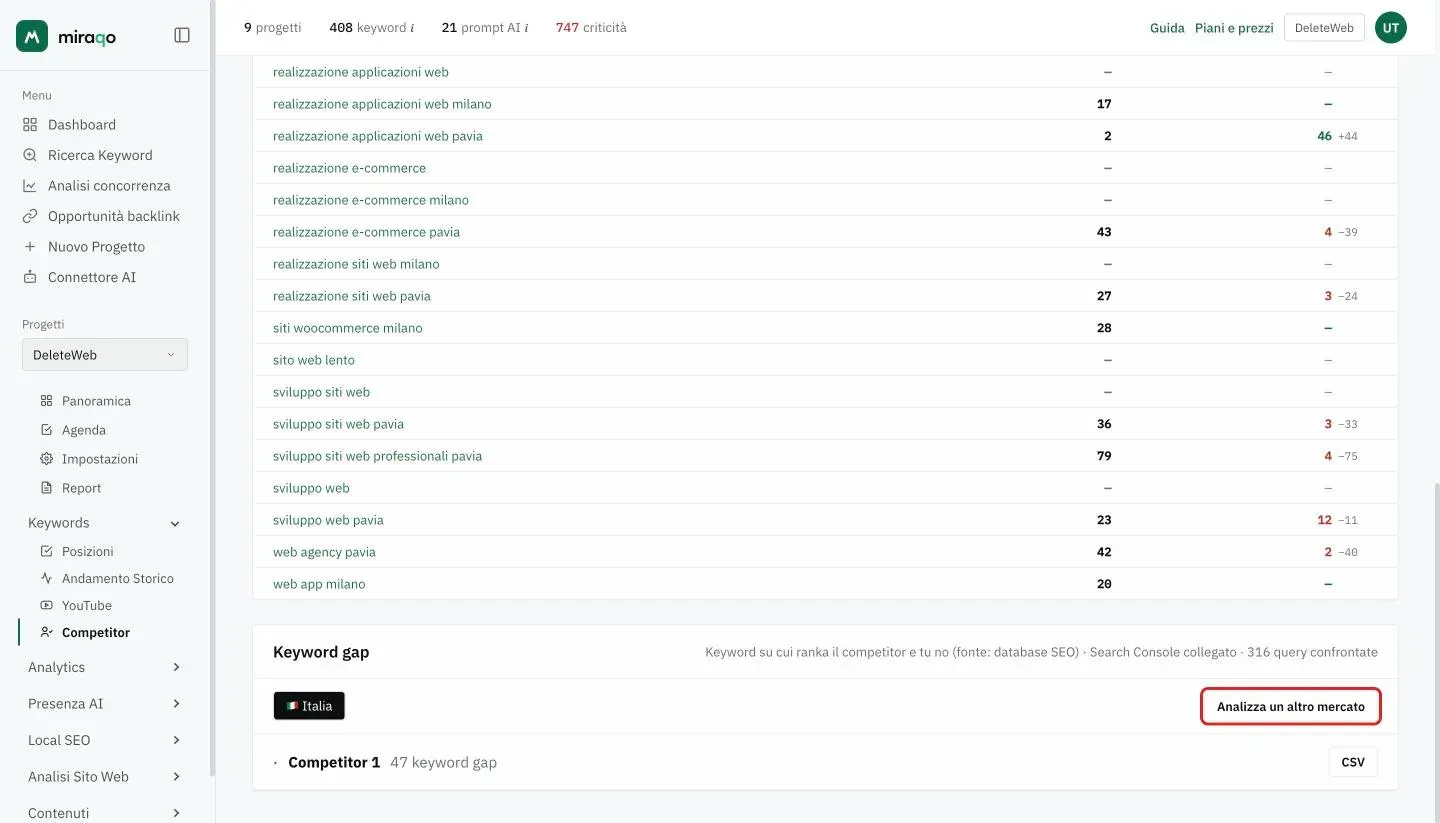Click the 9 progetti counter

point(272,28)
